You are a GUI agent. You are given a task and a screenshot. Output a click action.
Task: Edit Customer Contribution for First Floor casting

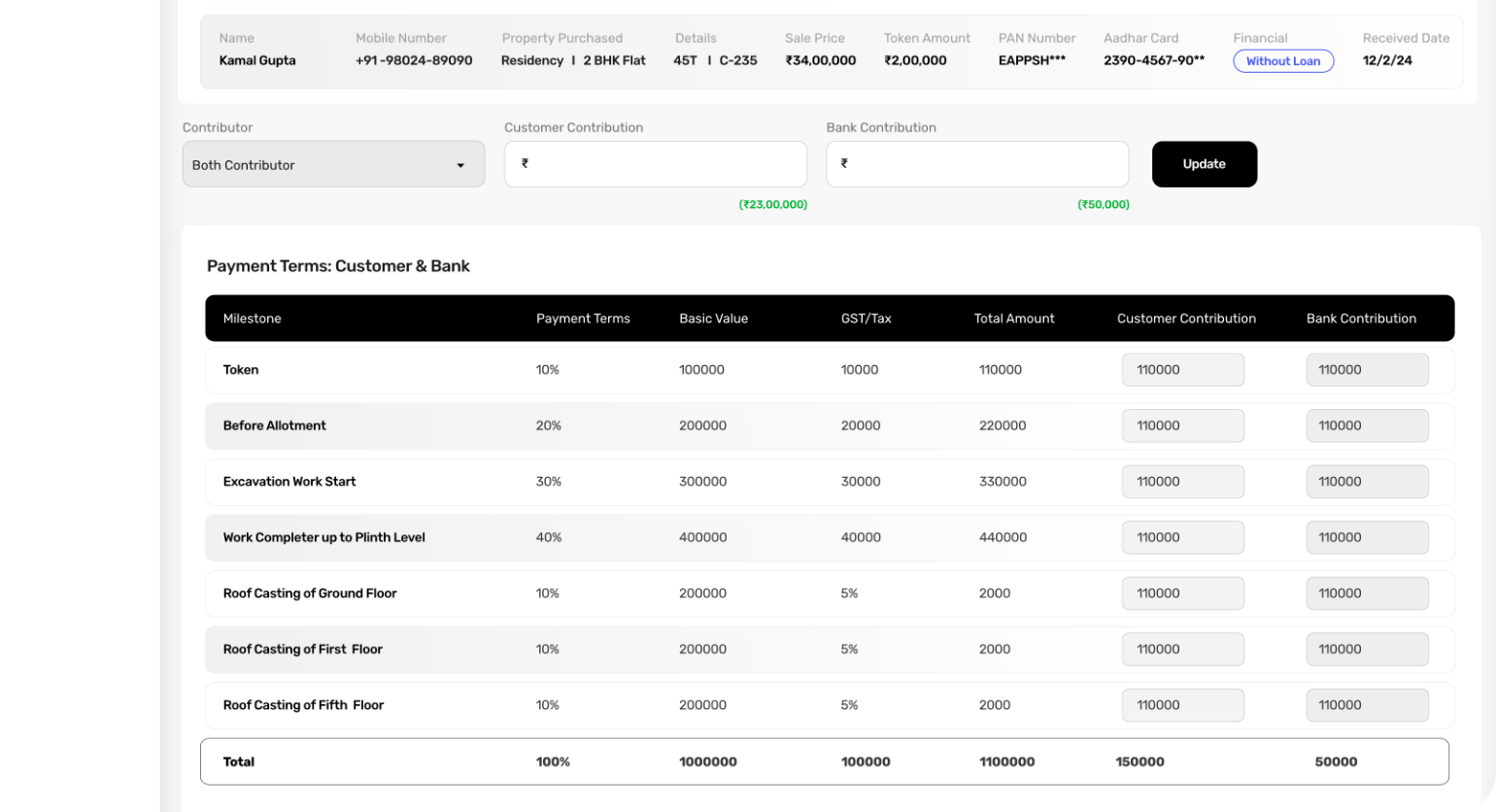pos(1183,649)
